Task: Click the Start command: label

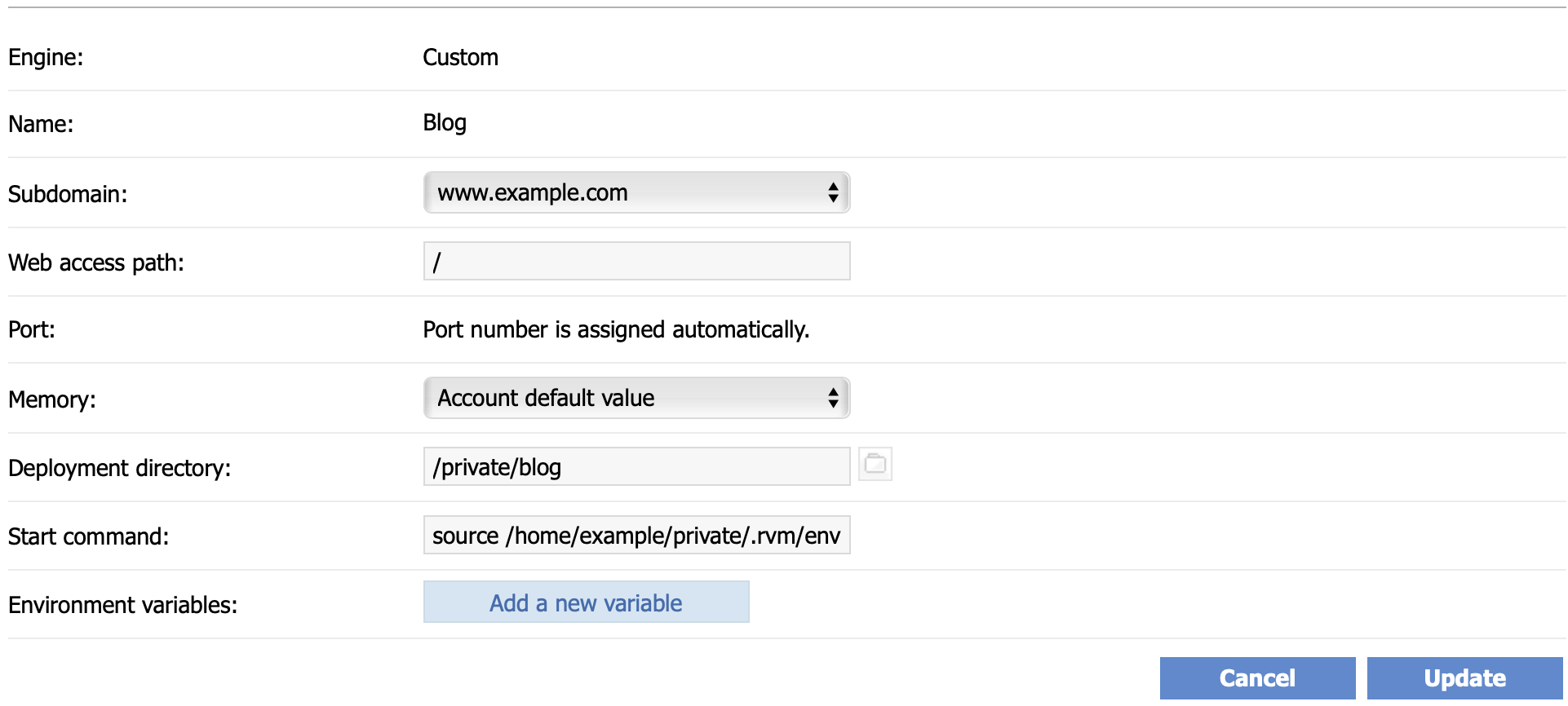Action: [89, 536]
